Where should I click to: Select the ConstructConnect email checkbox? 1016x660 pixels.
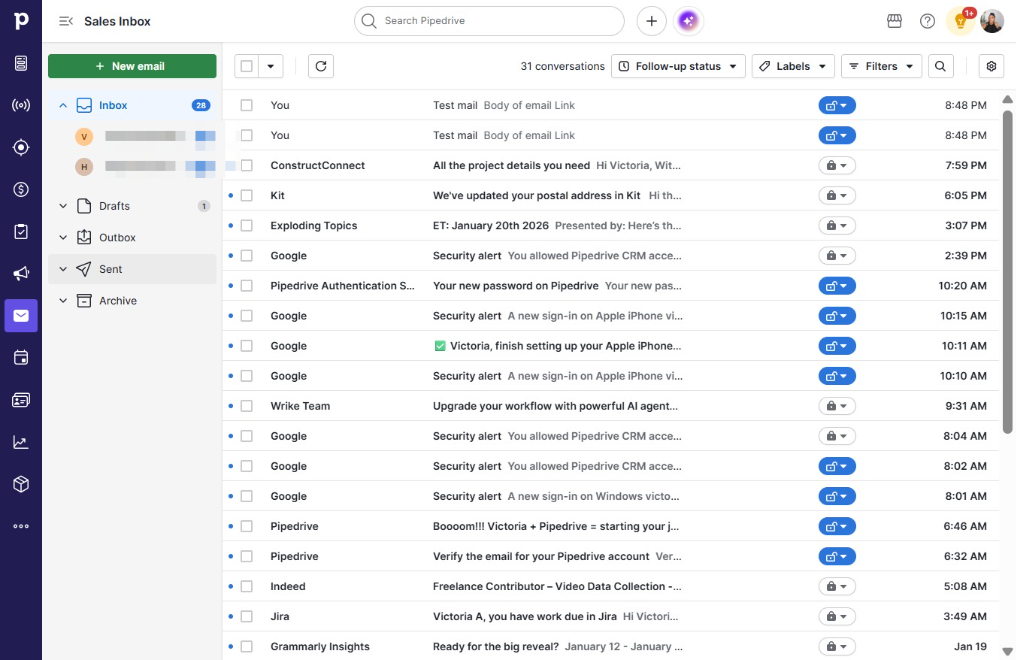click(246, 165)
